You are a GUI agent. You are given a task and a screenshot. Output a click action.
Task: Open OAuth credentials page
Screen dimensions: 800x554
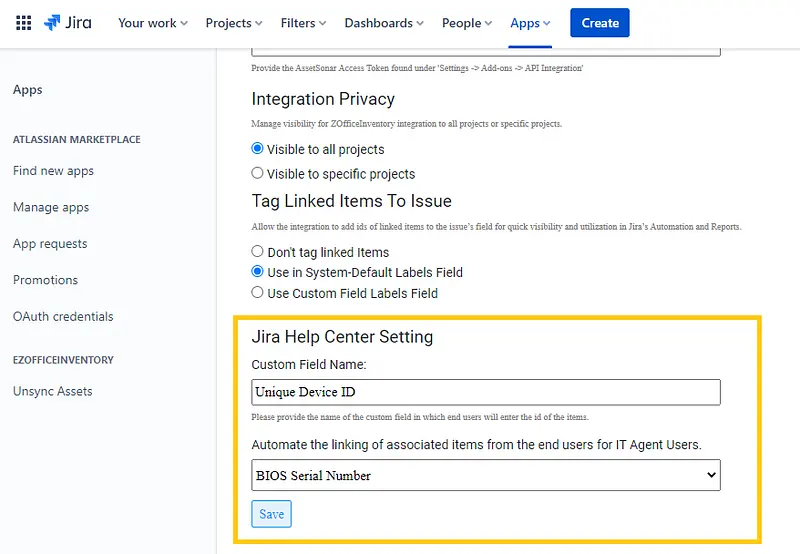pyautogui.click(x=63, y=316)
